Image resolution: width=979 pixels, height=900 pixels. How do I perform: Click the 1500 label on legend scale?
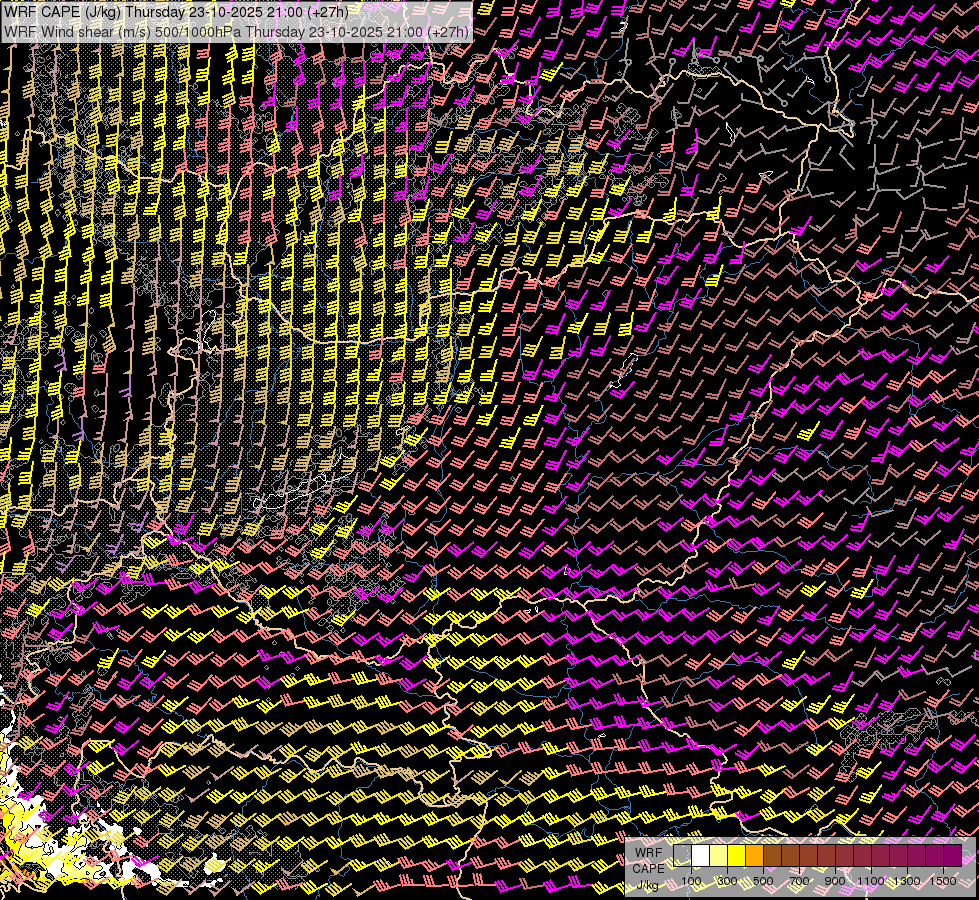pyautogui.click(x=943, y=880)
